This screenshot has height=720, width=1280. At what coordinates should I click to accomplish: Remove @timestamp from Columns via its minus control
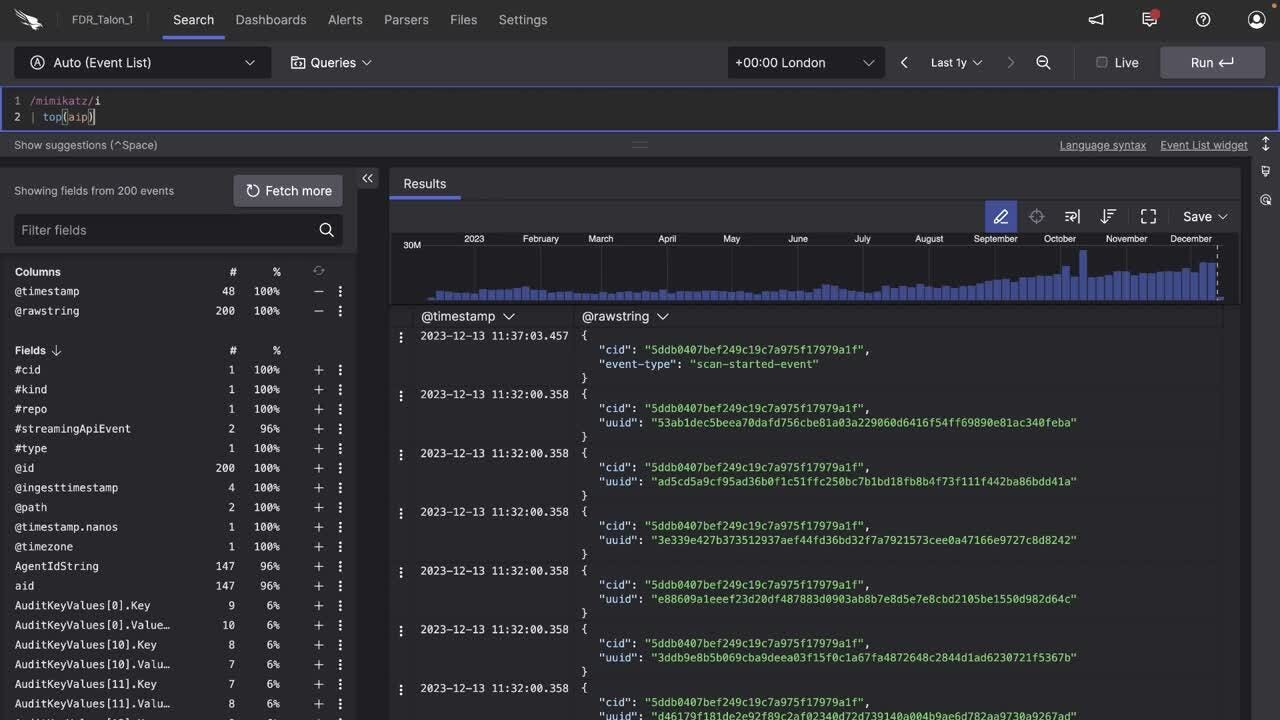coord(318,291)
